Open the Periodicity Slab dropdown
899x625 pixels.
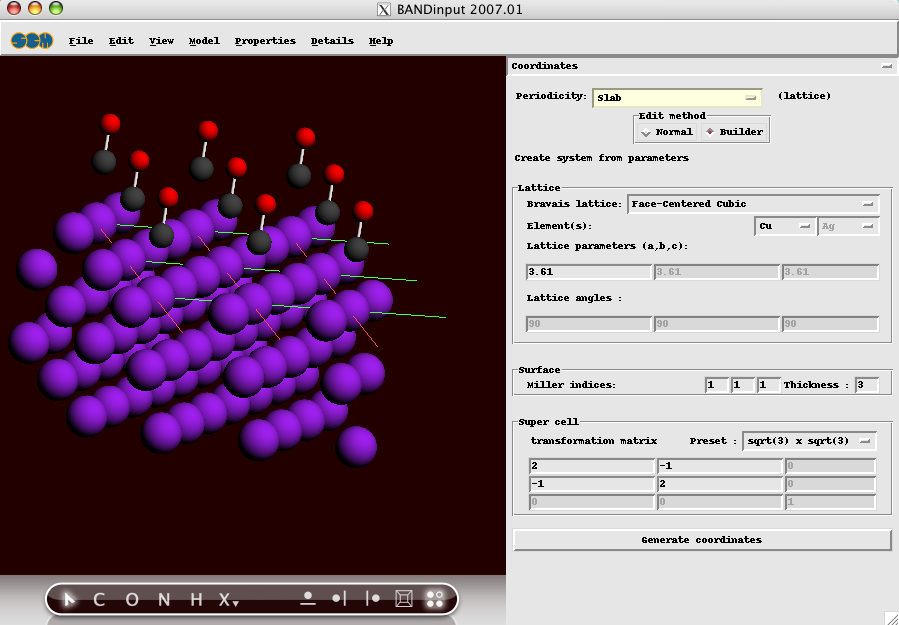pos(678,97)
